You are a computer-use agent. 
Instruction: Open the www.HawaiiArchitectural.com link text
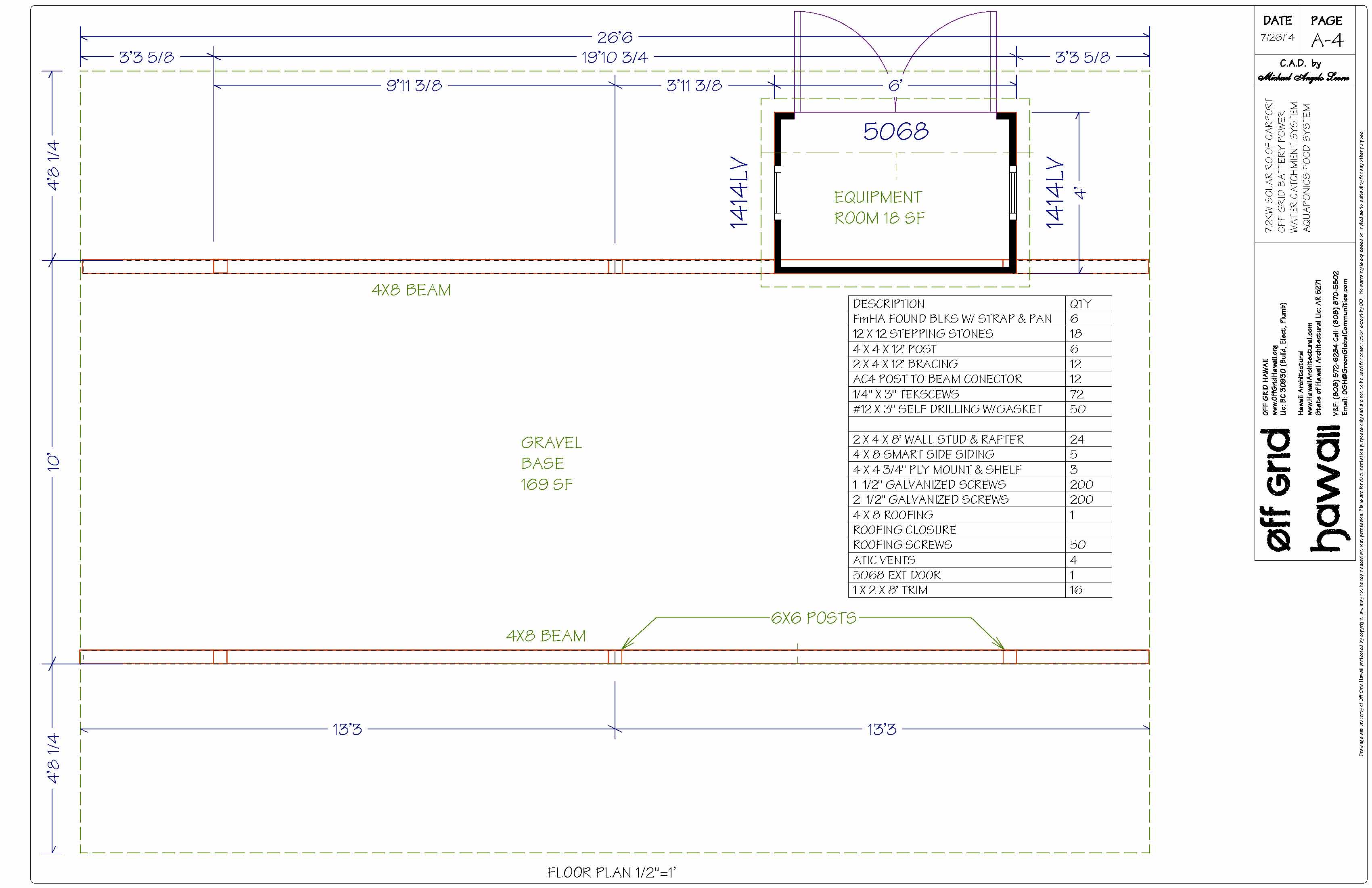click(x=1309, y=369)
